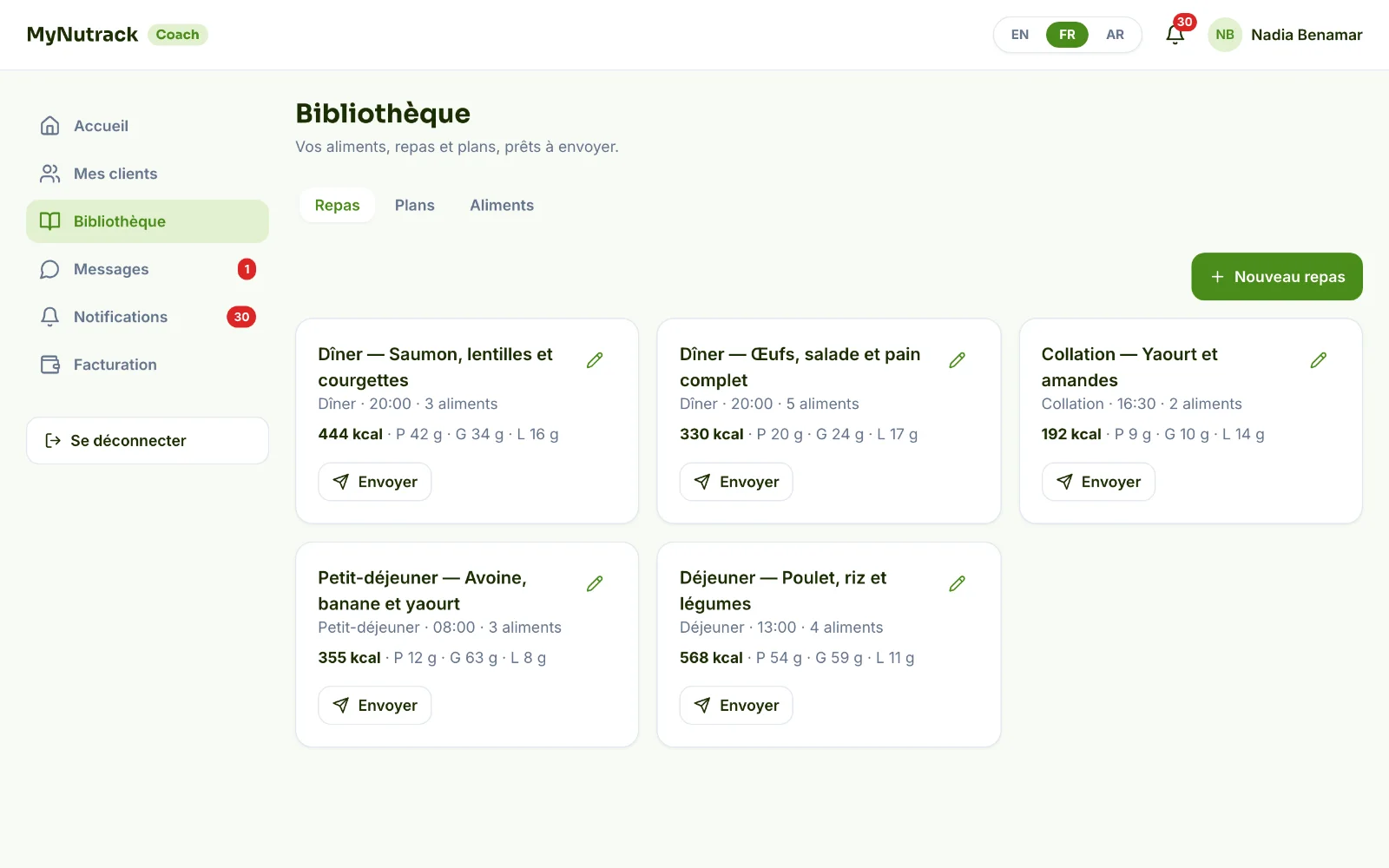Click the MyNutrack logo
Screen dimensions: 1389x868
pyautogui.click(x=82, y=35)
